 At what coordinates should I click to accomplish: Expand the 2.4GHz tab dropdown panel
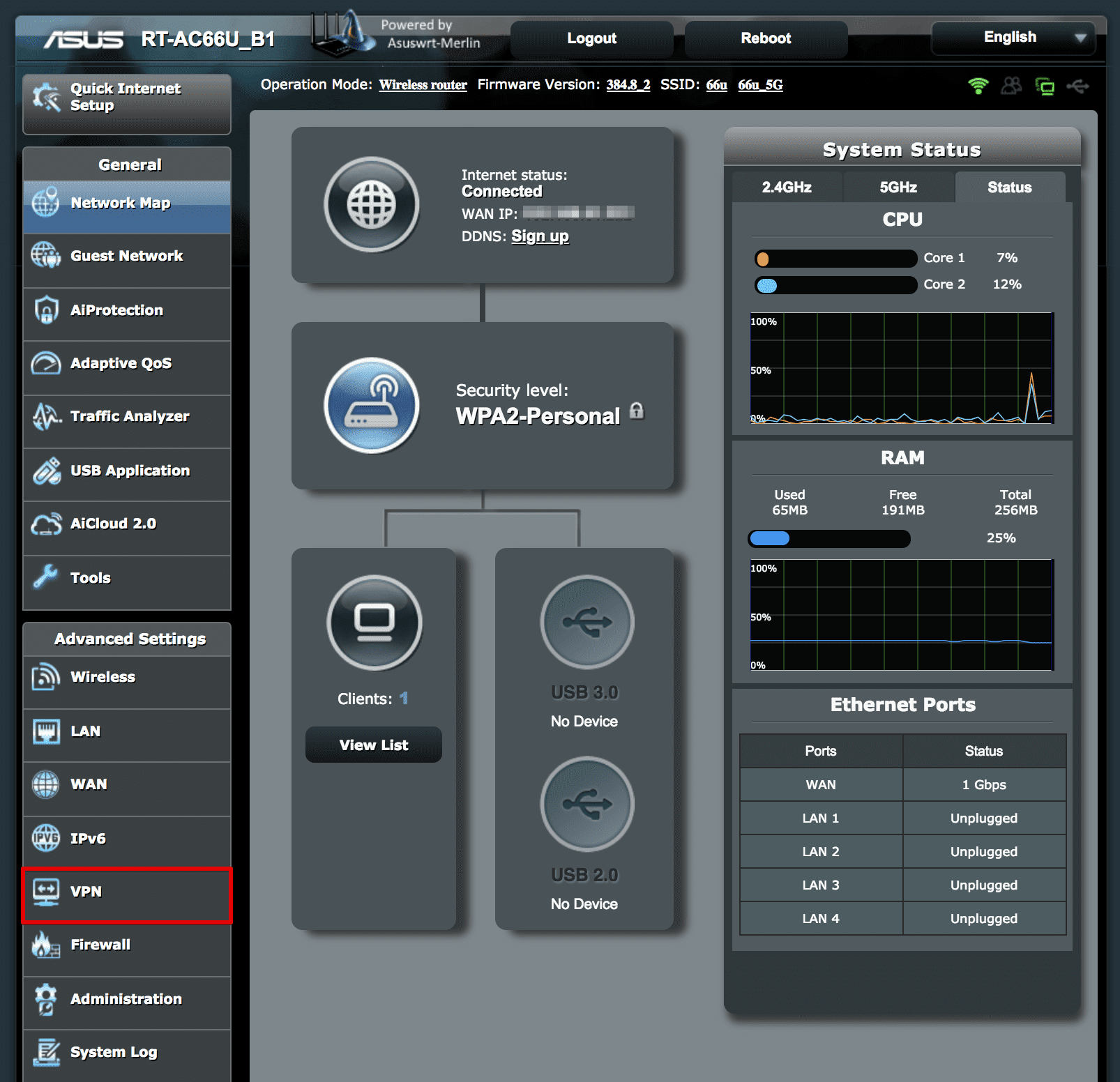(x=787, y=187)
